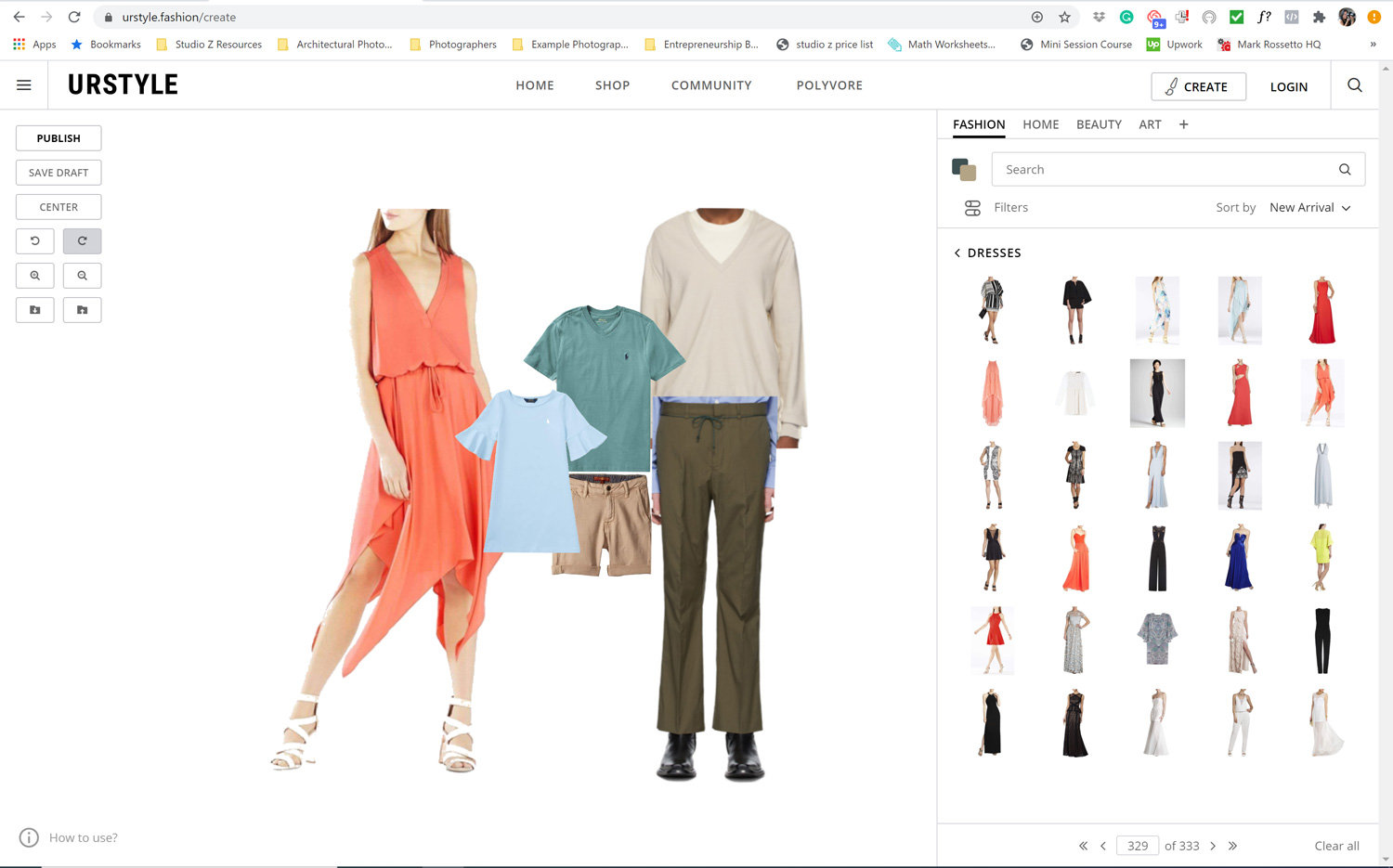
Task: Open the color picker overlapping squares icon
Action: (964, 170)
